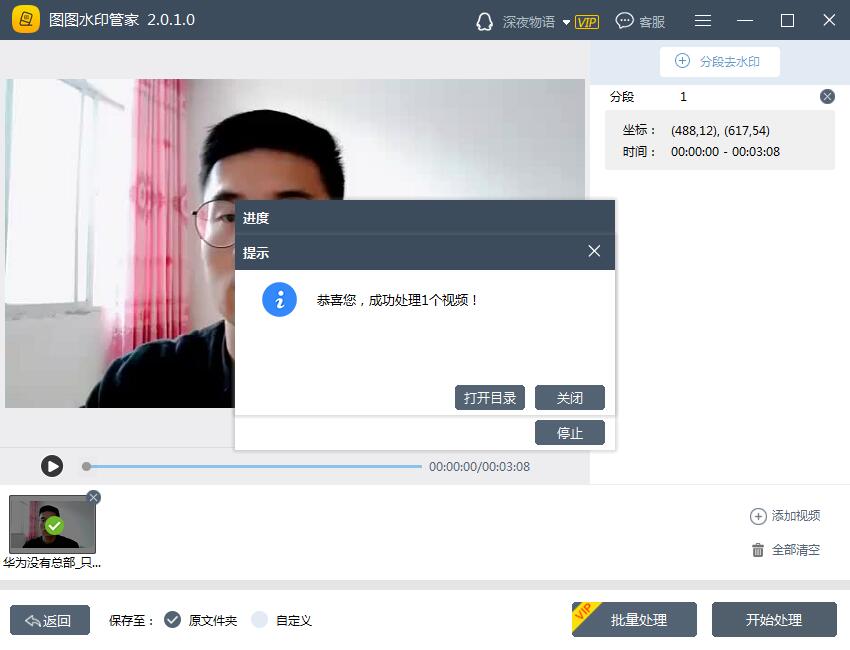The height and width of the screenshot is (650, 850).
Task: Click the video filename label 华为没有总部_只...
Action: [x=52, y=563]
